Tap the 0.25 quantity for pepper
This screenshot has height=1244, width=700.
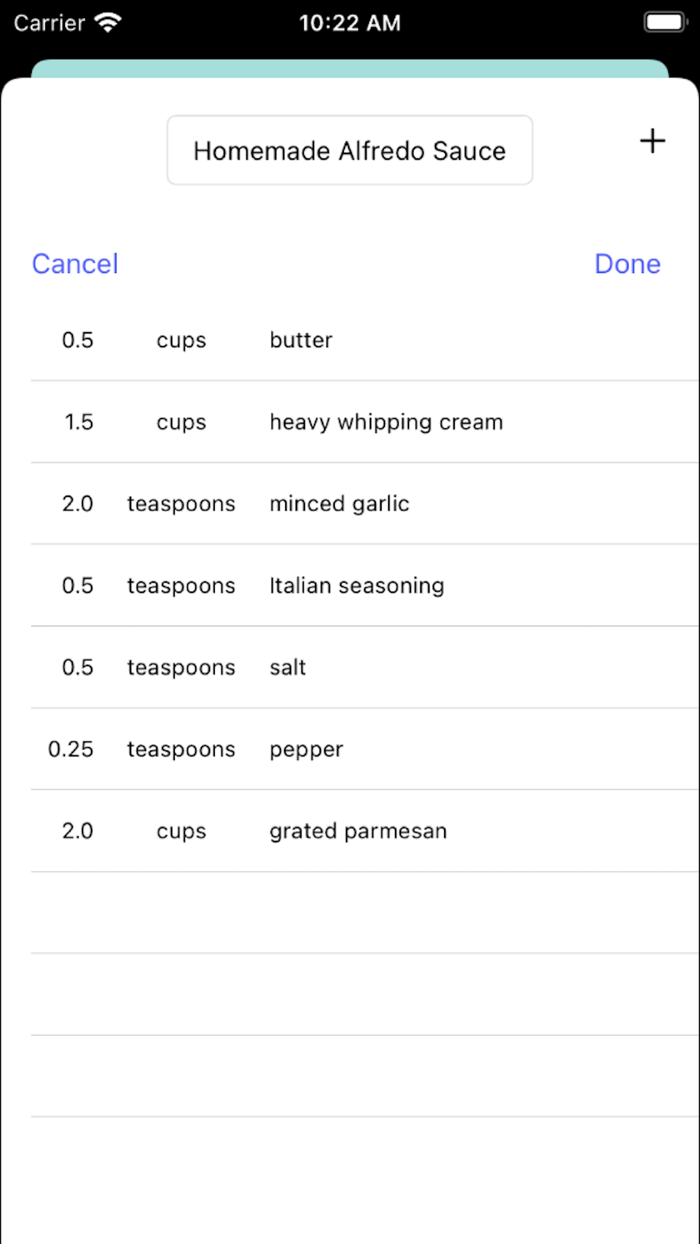coord(71,750)
